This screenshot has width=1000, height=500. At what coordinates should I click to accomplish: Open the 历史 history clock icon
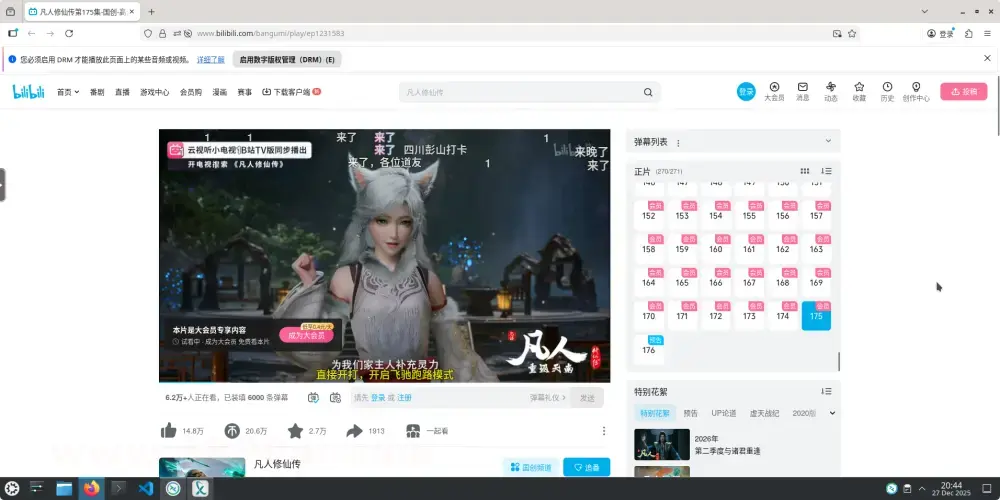coord(887,91)
